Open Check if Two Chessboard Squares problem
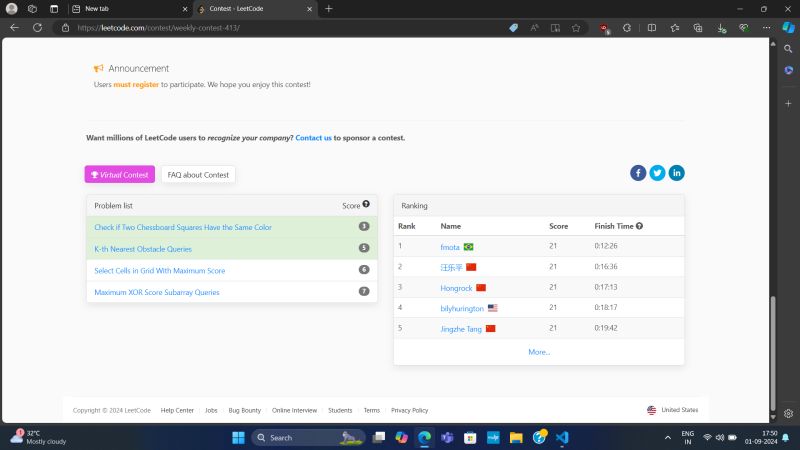 [x=183, y=227]
